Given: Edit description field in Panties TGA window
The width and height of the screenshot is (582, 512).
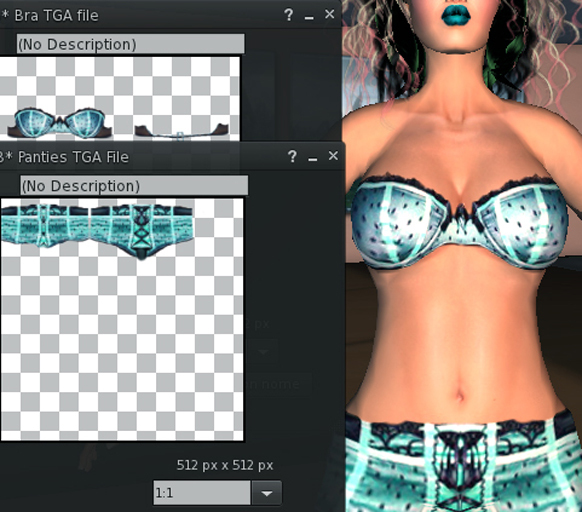Looking at the screenshot, I should point(134,185).
